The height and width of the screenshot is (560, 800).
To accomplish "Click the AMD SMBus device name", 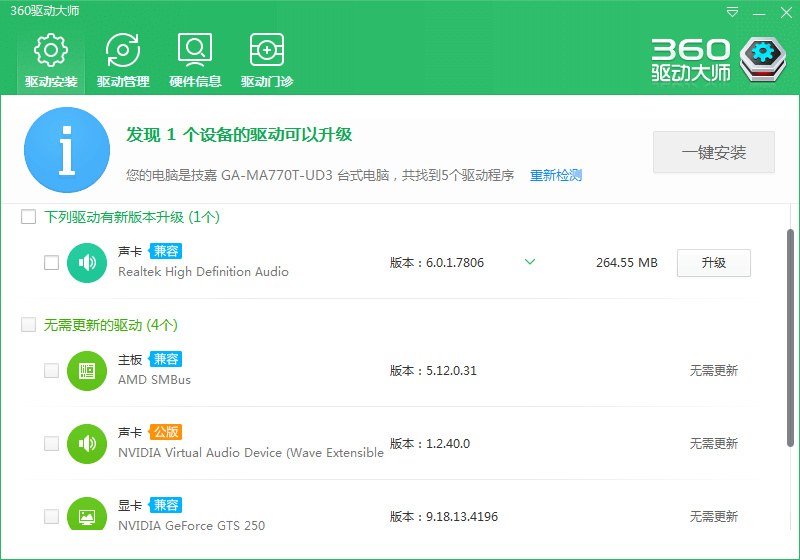I will click(x=154, y=380).
